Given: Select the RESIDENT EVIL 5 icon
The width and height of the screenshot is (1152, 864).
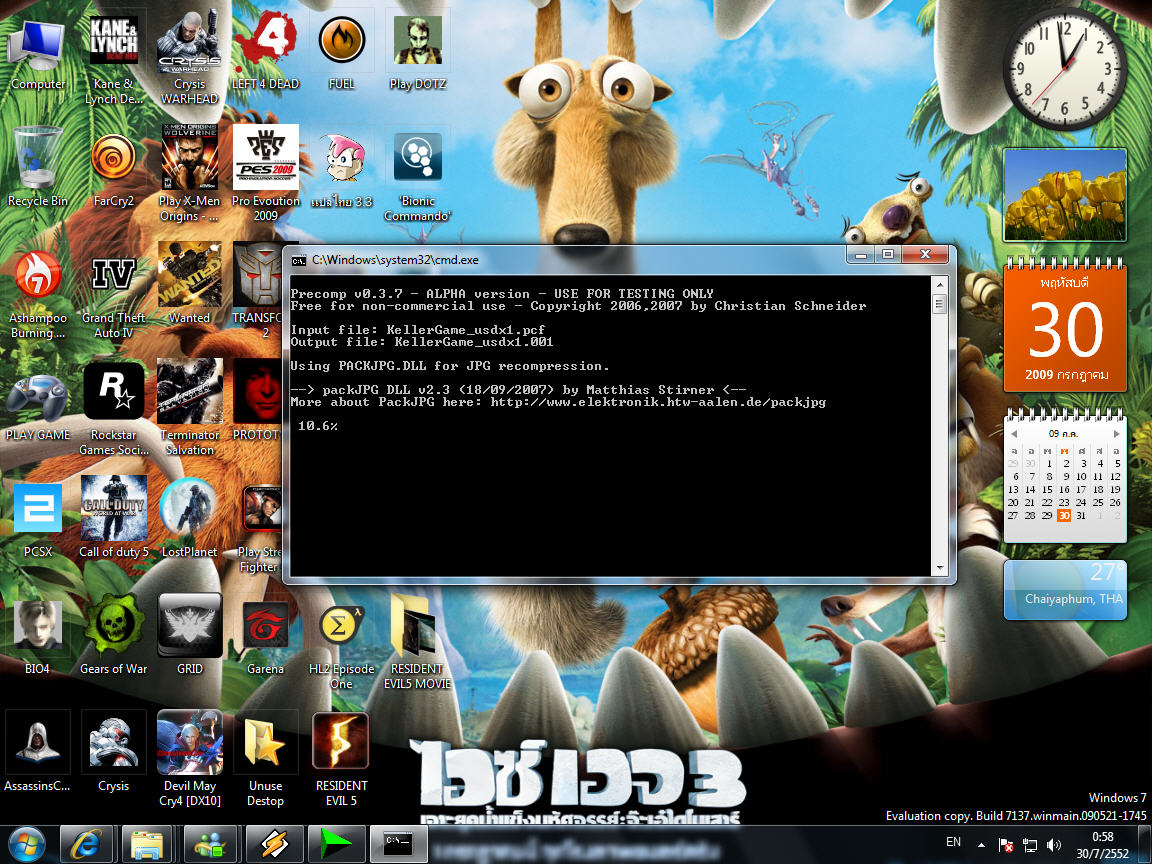Looking at the screenshot, I should tap(342, 760).
